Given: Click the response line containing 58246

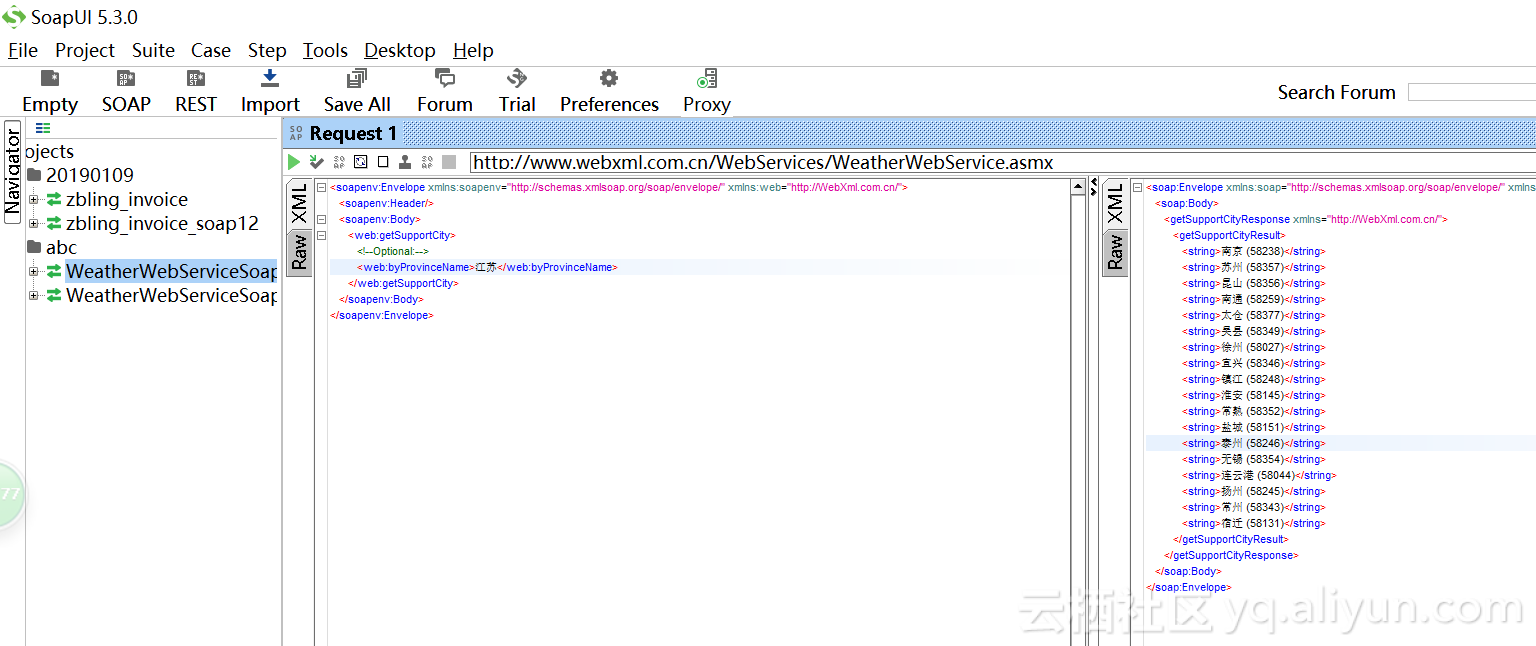Looking at the screenshot, I should click(x=1254, y=443).
